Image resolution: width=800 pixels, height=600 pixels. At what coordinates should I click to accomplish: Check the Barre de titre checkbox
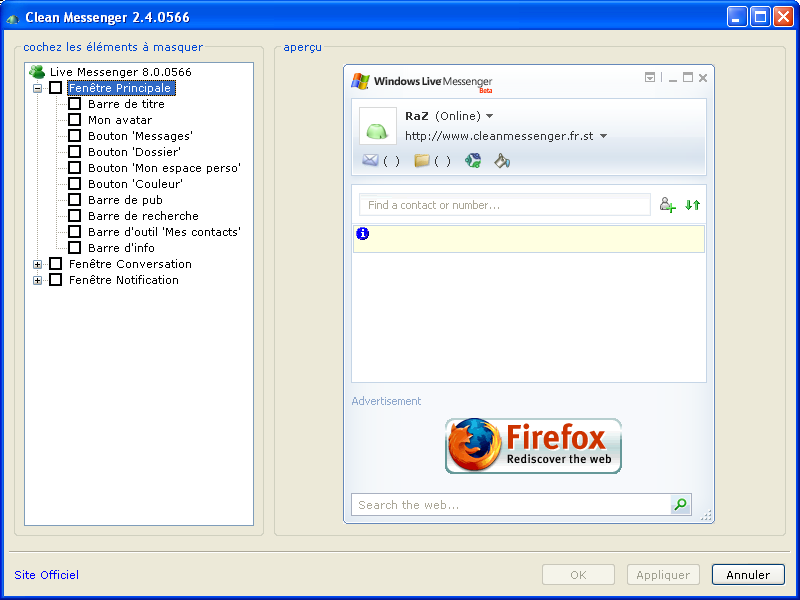[74, 104]
